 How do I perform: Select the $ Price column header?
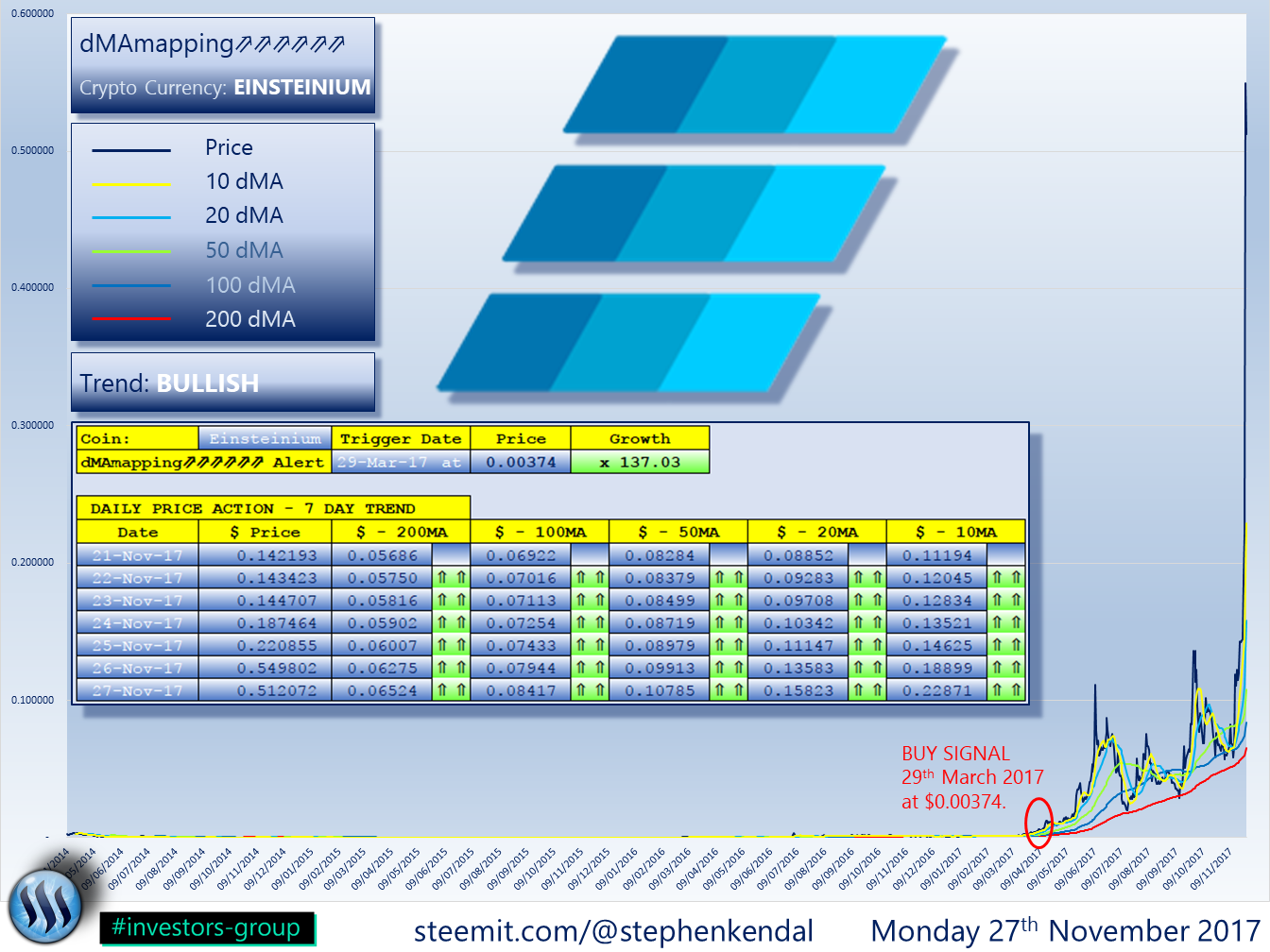[265, 532]
